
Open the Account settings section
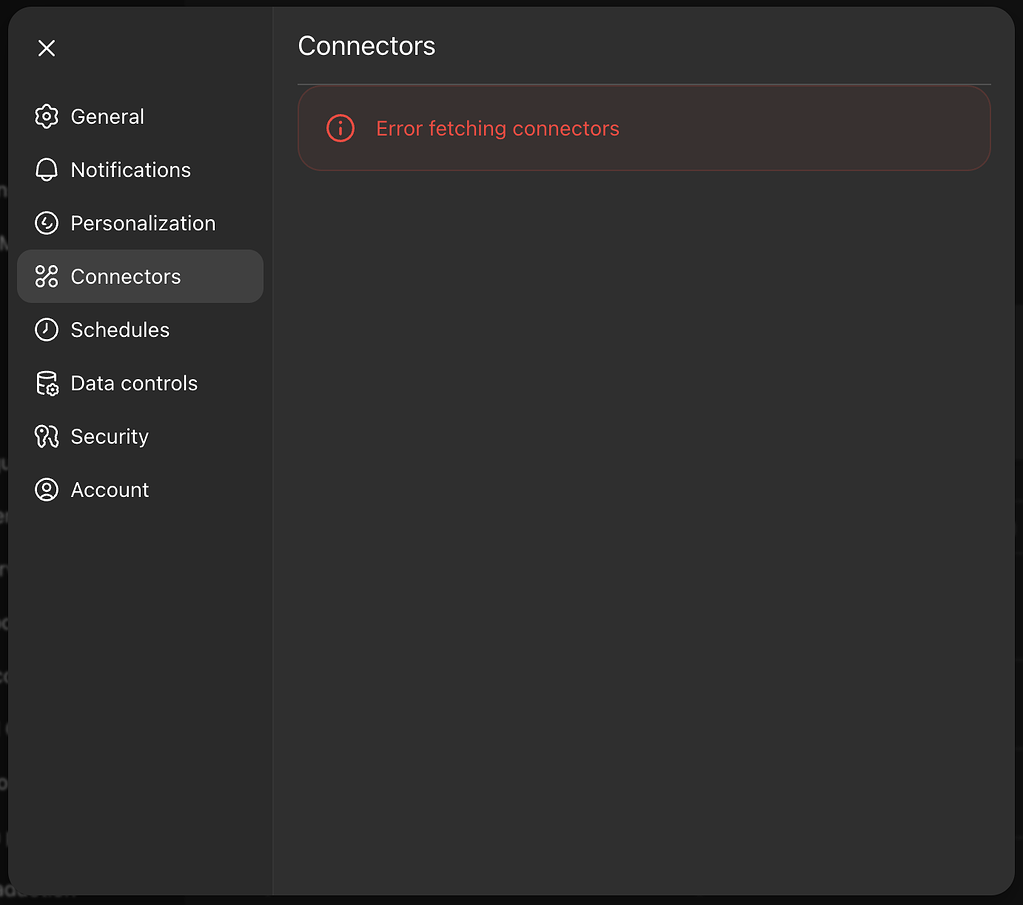click(109, 489)
